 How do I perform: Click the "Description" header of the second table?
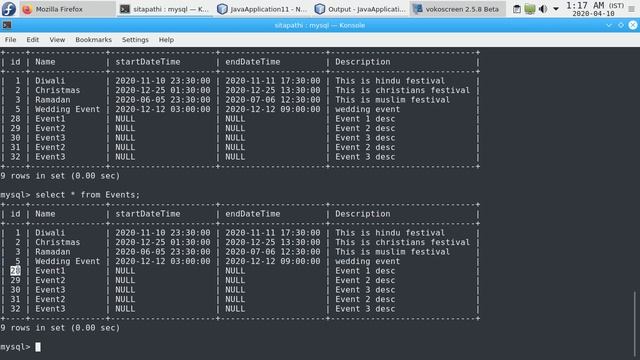point(362,214)
